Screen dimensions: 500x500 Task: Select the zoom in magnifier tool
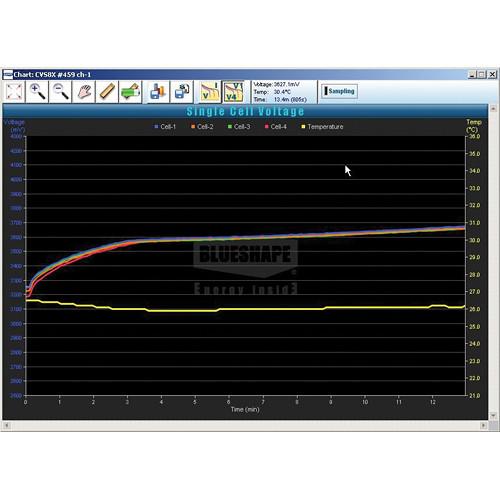click(37, 91)
